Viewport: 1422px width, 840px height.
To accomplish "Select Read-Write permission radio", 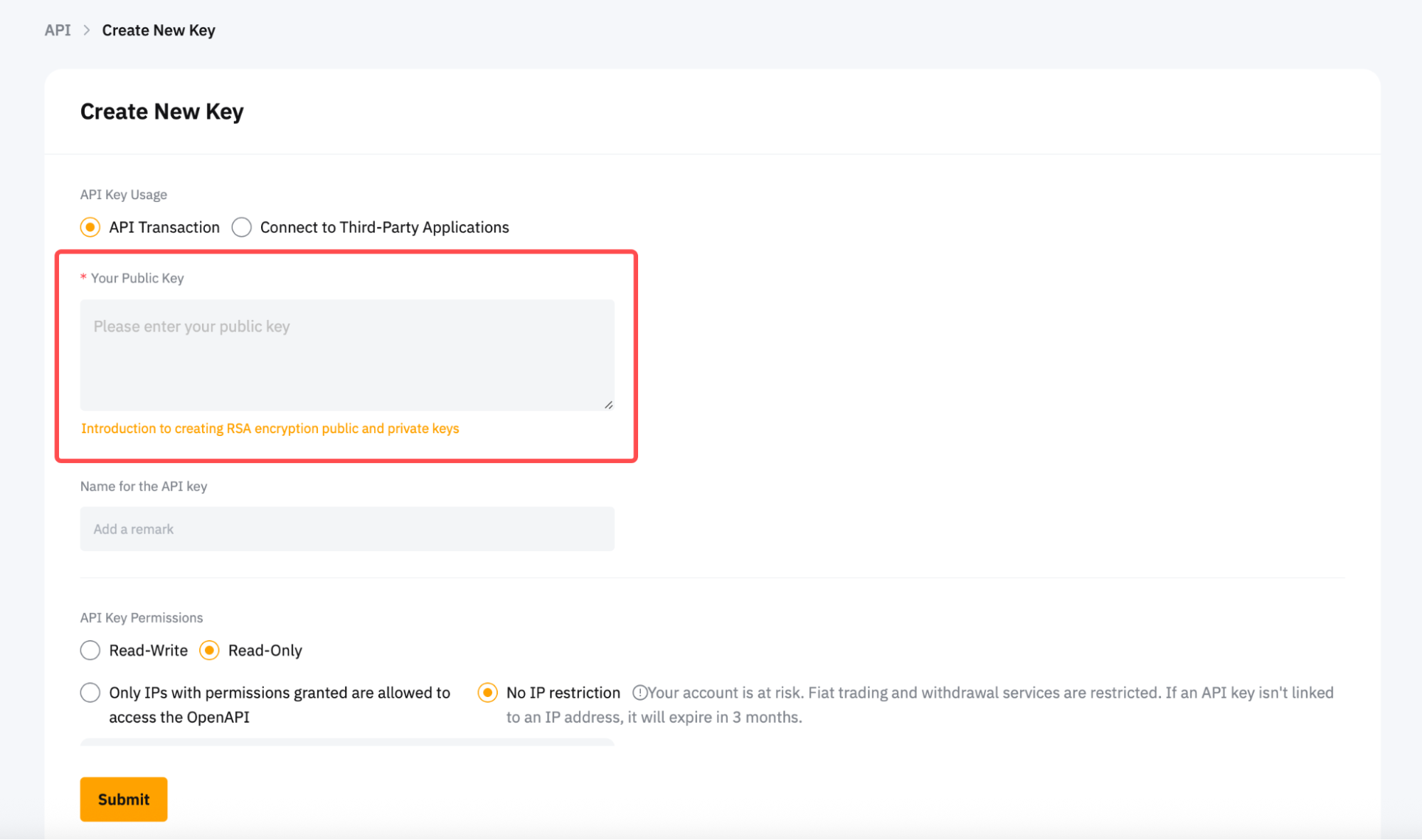I will coord(90,650).
